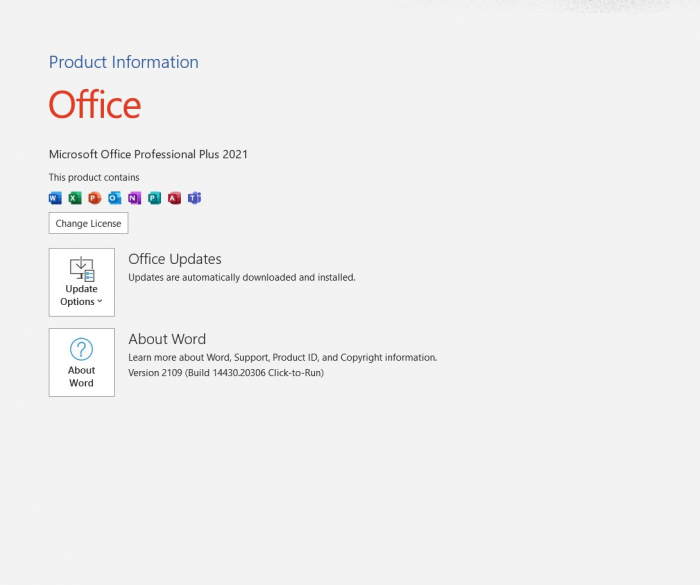Image resolution: width=700 pixels, height=585 pixels.
Task: Click the red Office logo text
Action: click(95, 104)
